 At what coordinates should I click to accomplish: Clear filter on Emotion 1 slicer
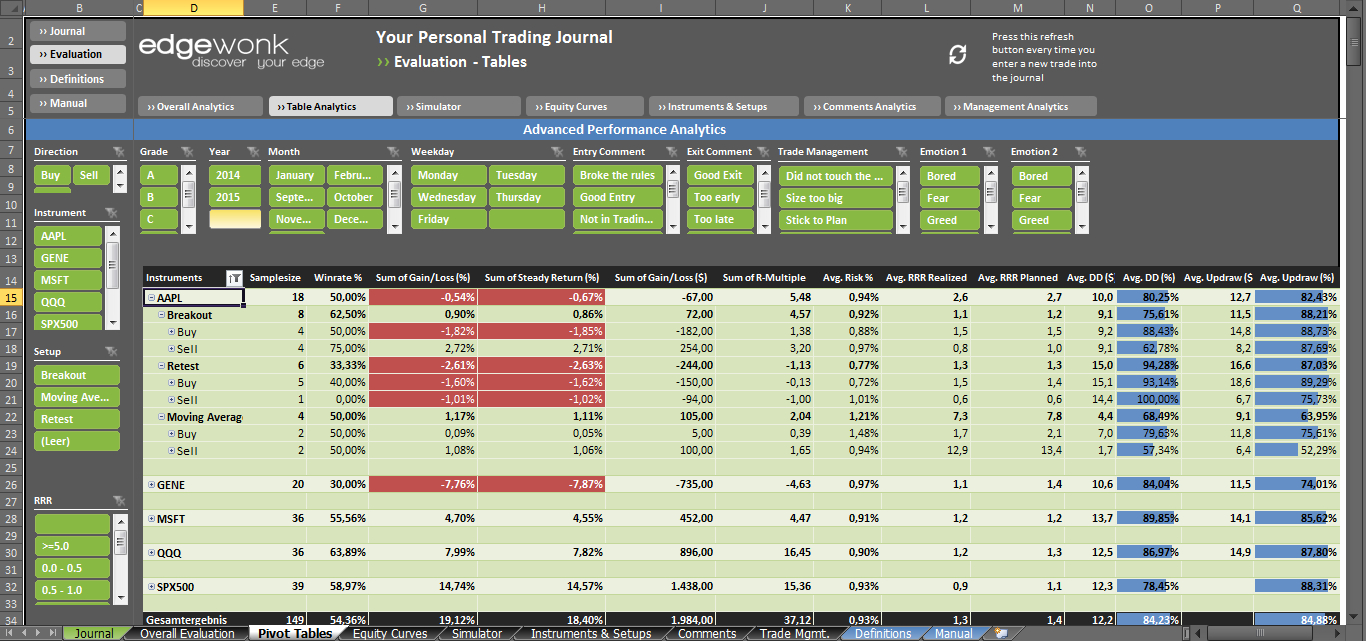pos(989,152)
